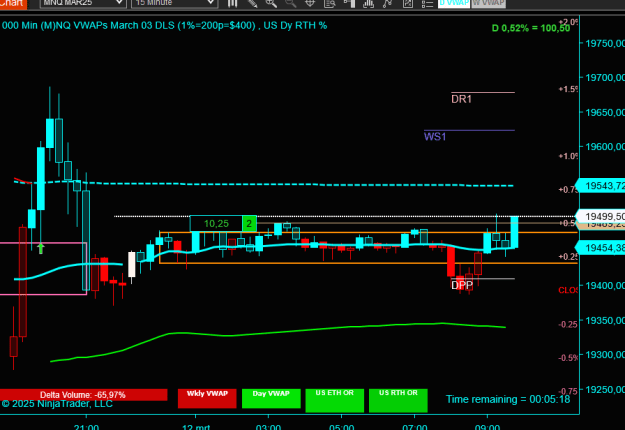625x430 pixels.
Task: Open the MNQ MAR25 instrument dropdown
Action: 83,3
